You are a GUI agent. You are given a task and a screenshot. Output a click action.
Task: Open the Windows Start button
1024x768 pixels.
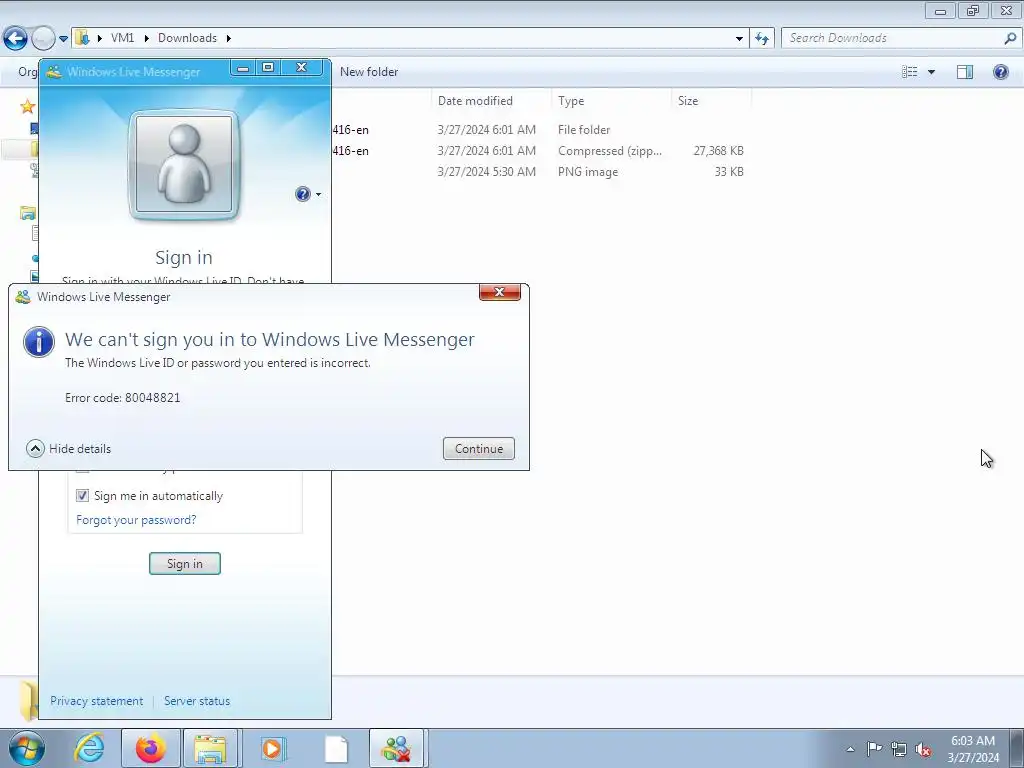(x=26, y=748)
